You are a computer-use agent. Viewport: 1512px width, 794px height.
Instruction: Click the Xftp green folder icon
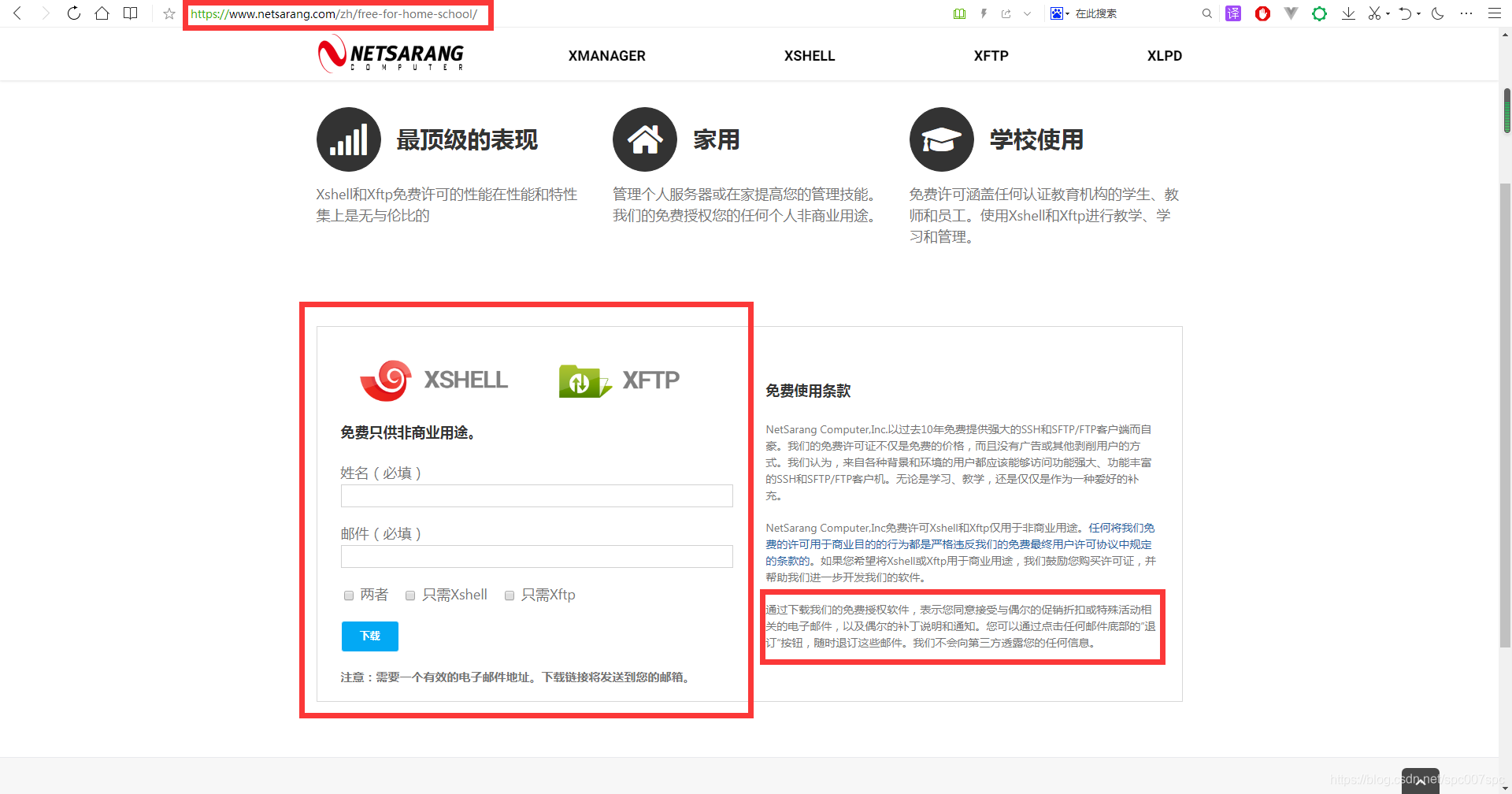[583, 380]
